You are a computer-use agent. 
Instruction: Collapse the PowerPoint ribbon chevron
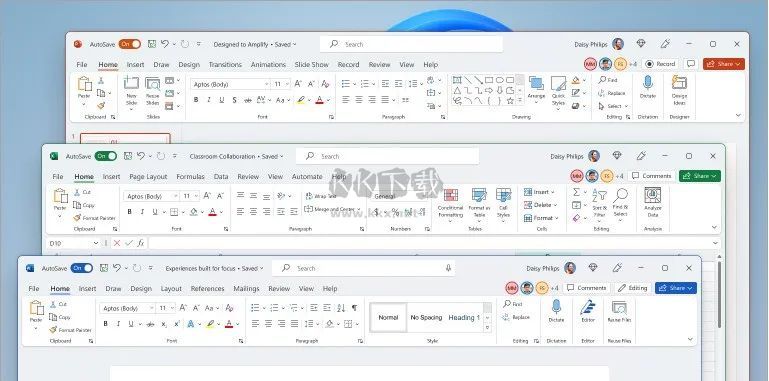tap(738, 115)
